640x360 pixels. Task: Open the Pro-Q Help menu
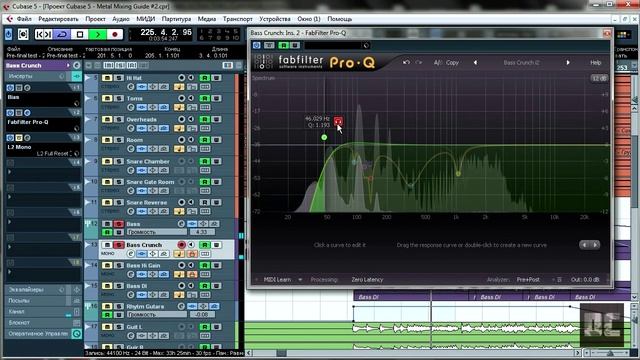point(596,62)
